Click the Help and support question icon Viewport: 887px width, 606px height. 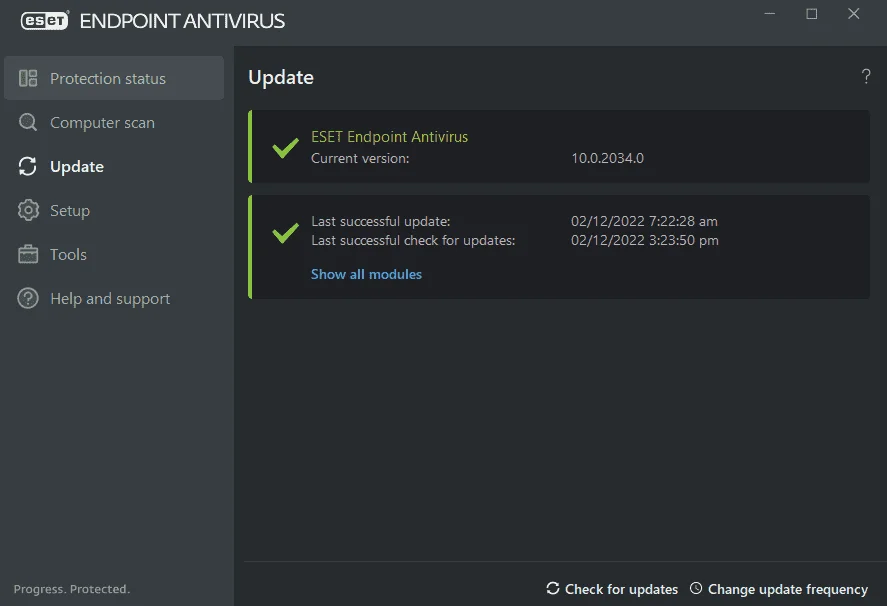(28, 298)
